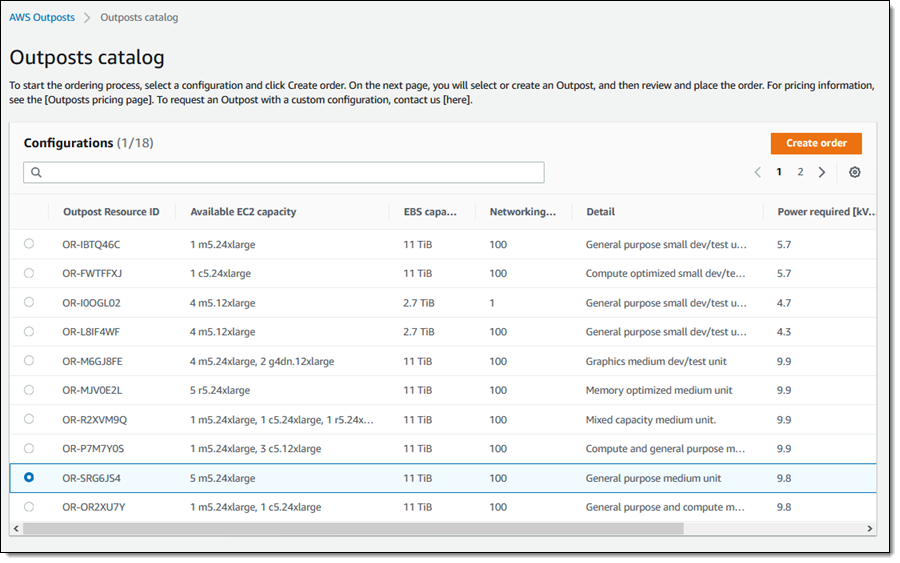
Task: Click OR-IBTQ46C resource ID
Action: click(91, 244)
